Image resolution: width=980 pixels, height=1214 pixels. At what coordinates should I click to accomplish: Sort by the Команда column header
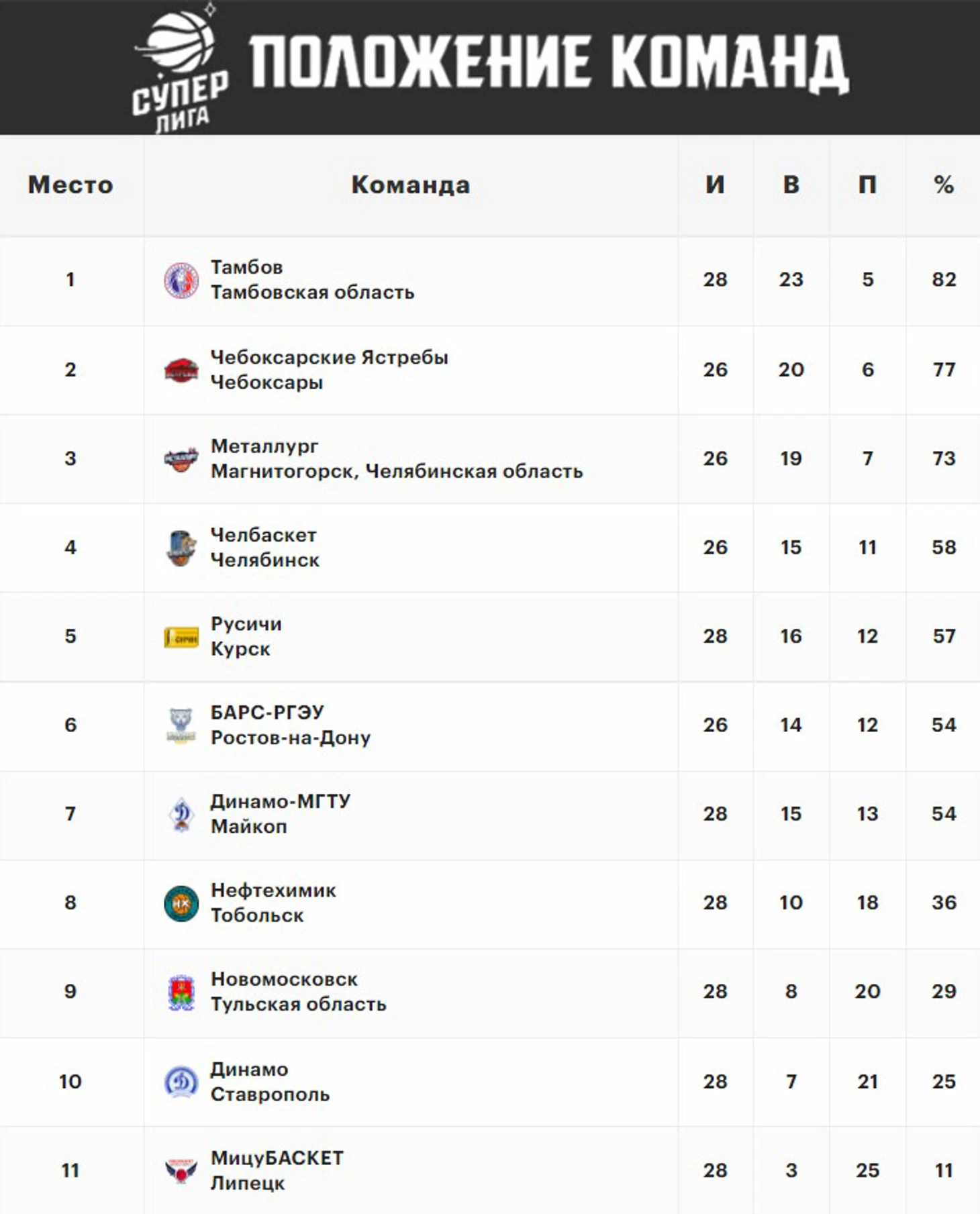point(411,185)
